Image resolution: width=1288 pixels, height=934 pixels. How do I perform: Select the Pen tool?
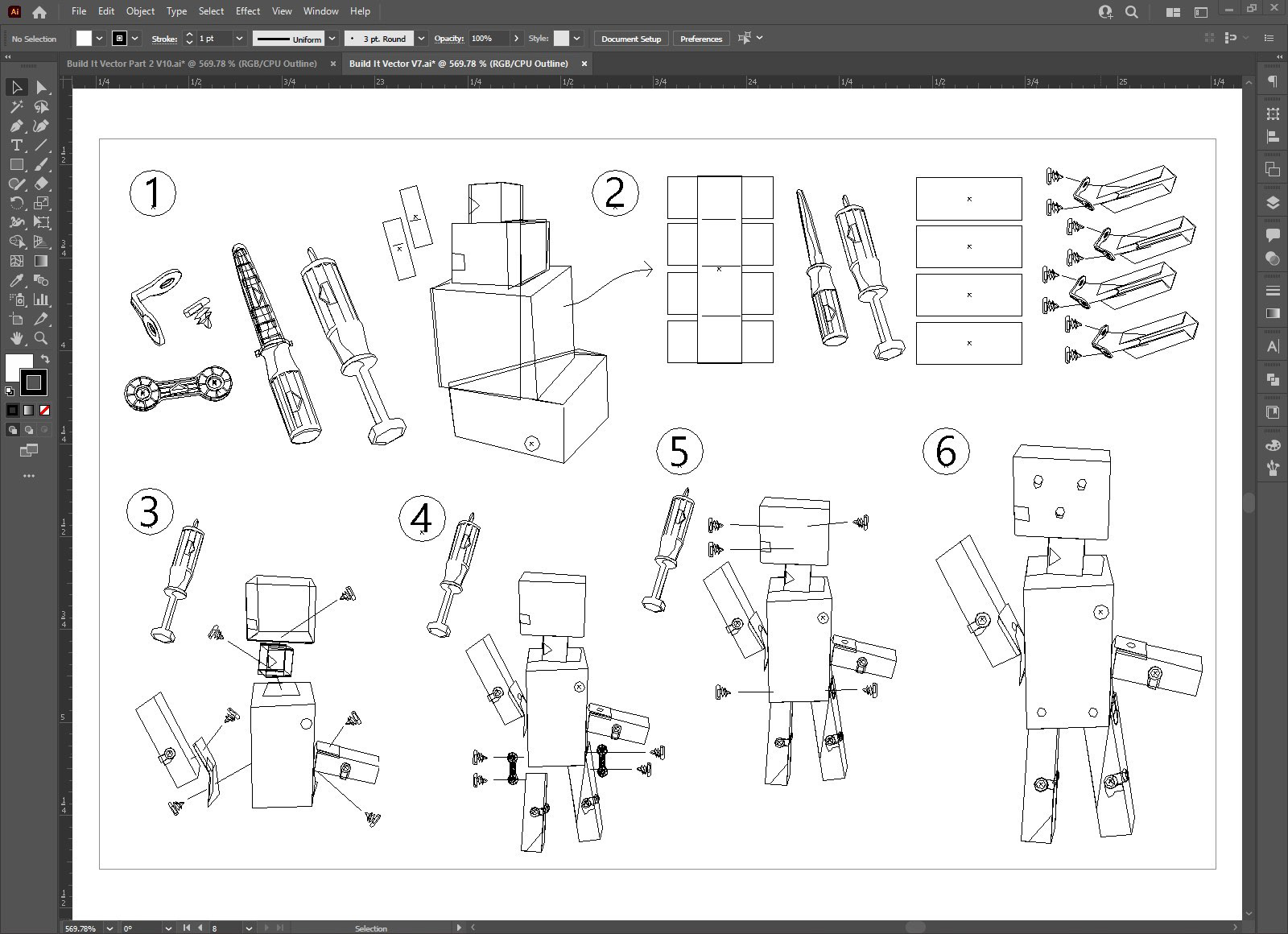(x=16, y=126)
